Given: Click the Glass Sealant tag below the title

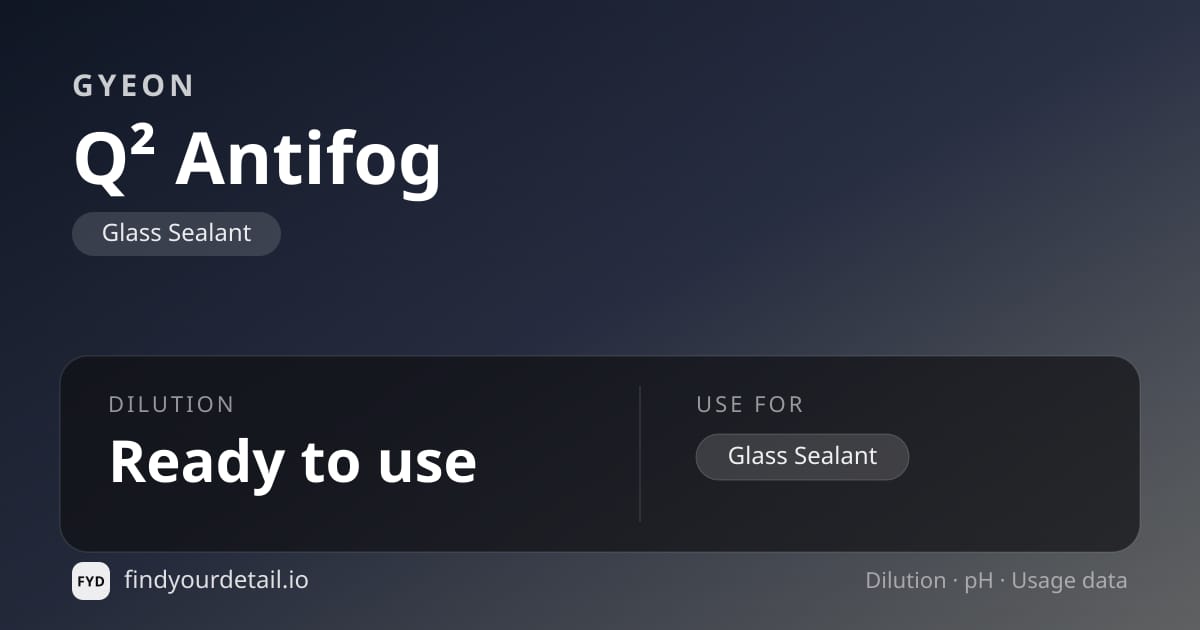Looking at the screenshot, I should [x=176, y=234].
